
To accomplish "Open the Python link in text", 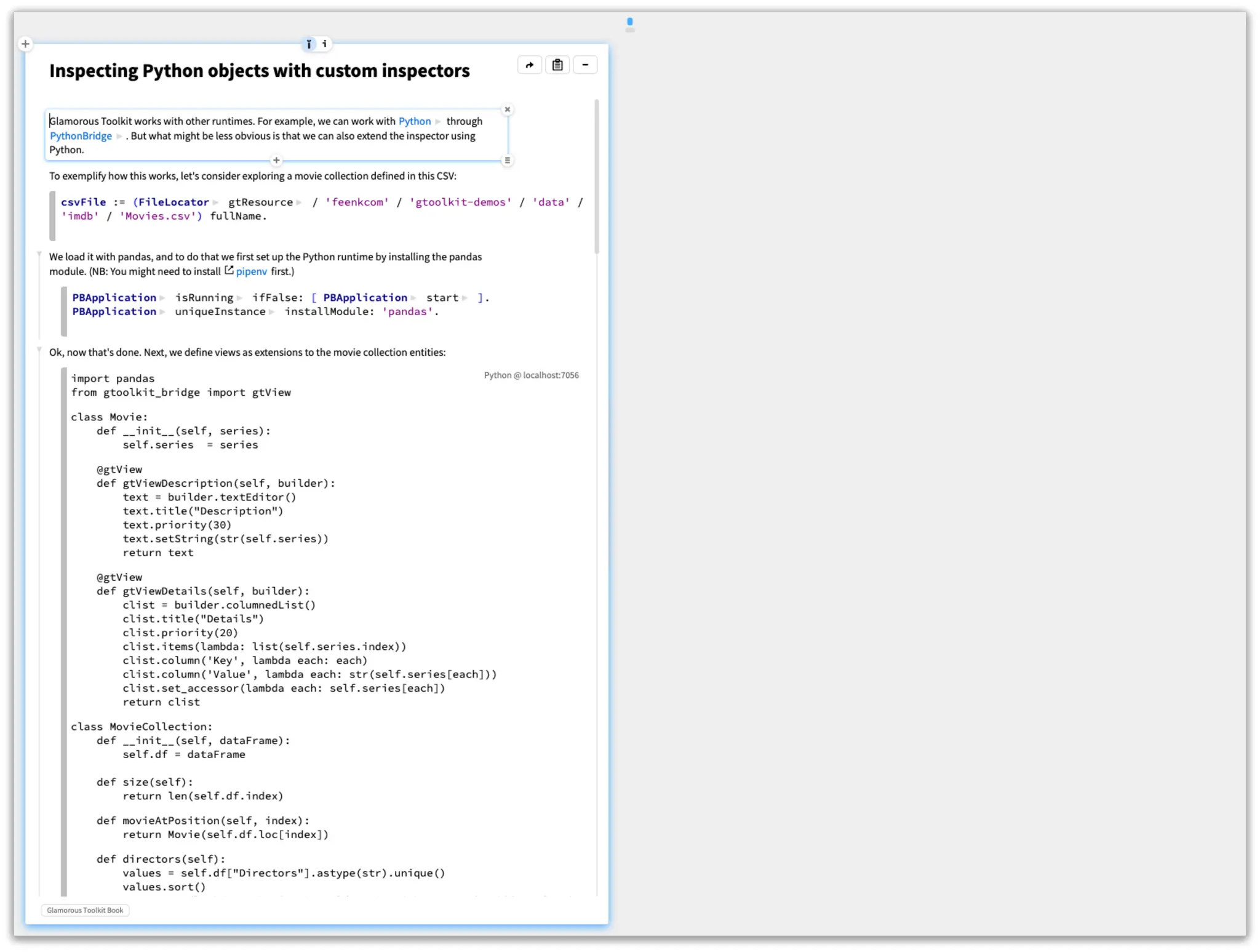I will (x=414, y=121).
